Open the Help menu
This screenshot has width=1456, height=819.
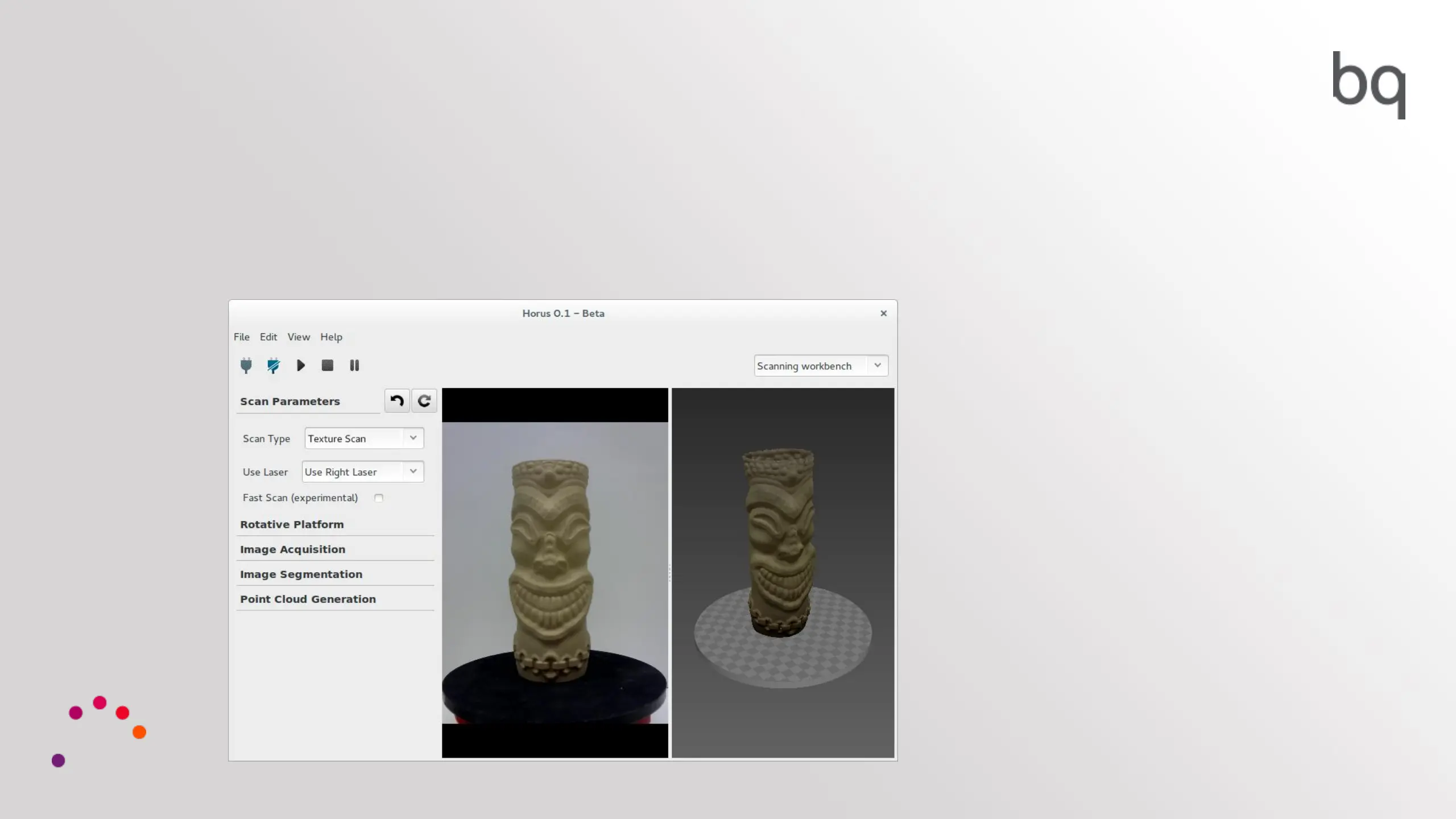tap(331, 337)
